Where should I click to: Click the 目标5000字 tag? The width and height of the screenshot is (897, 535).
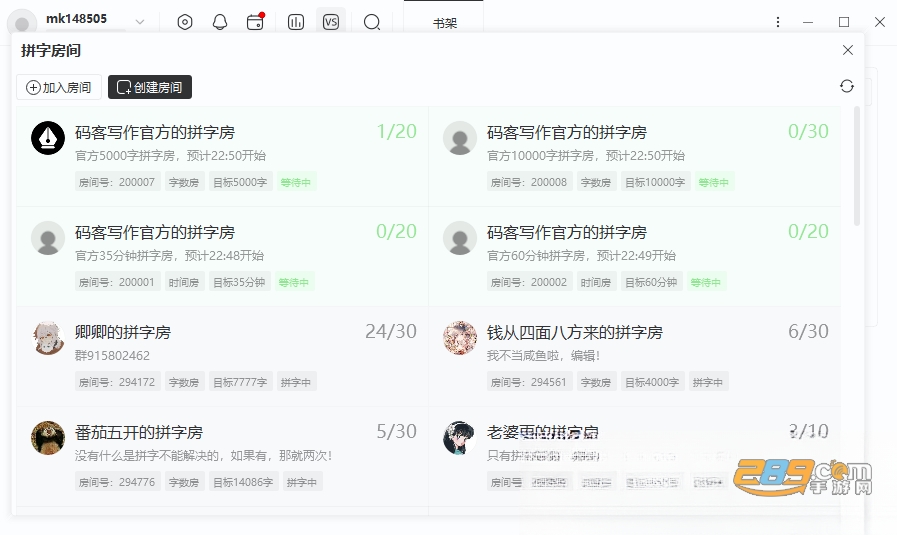240,183
